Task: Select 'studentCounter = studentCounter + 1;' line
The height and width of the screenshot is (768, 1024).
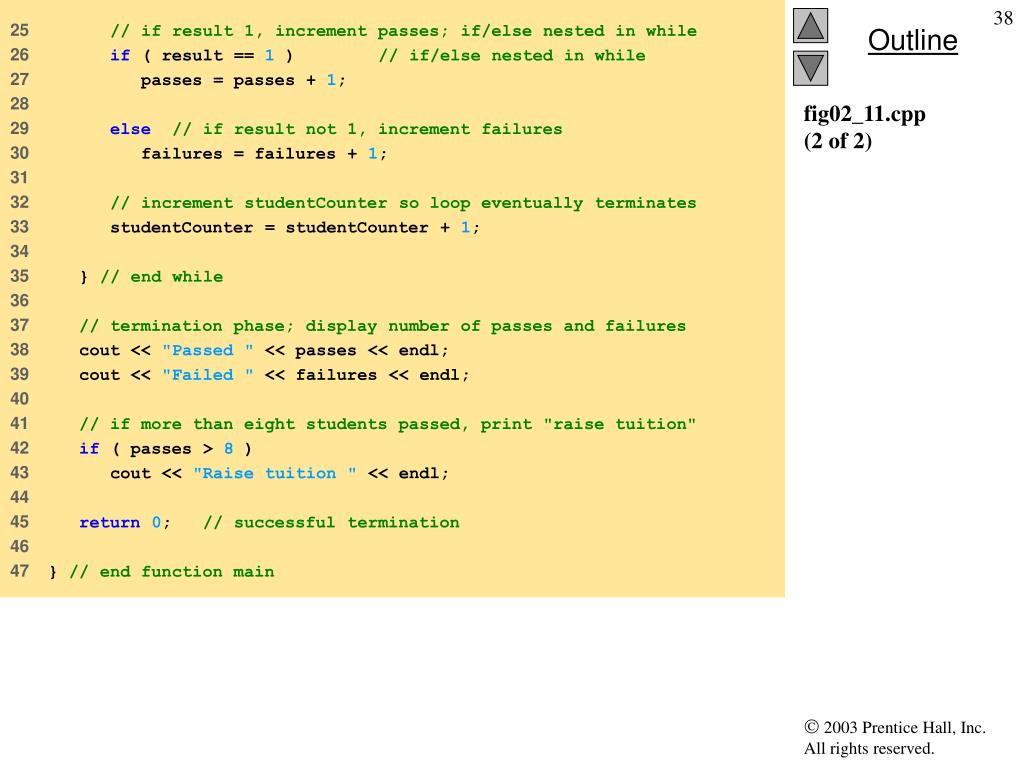Action: [x=295, y=228]
